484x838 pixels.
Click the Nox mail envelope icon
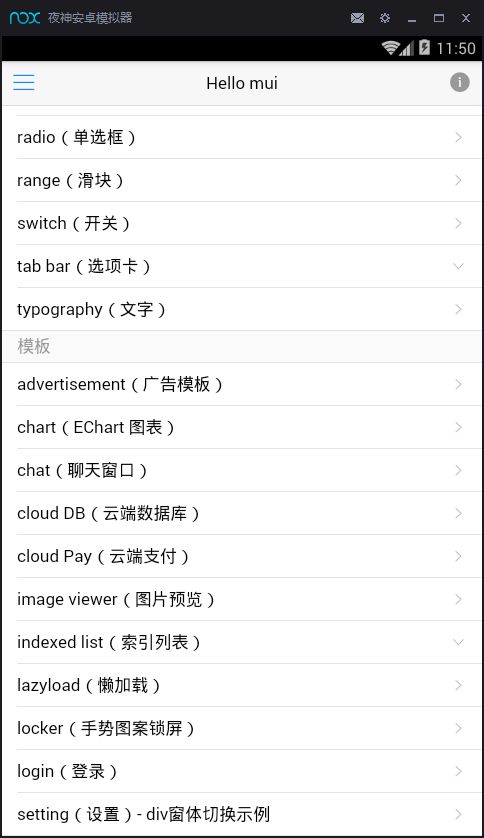(x=357, y=18)
